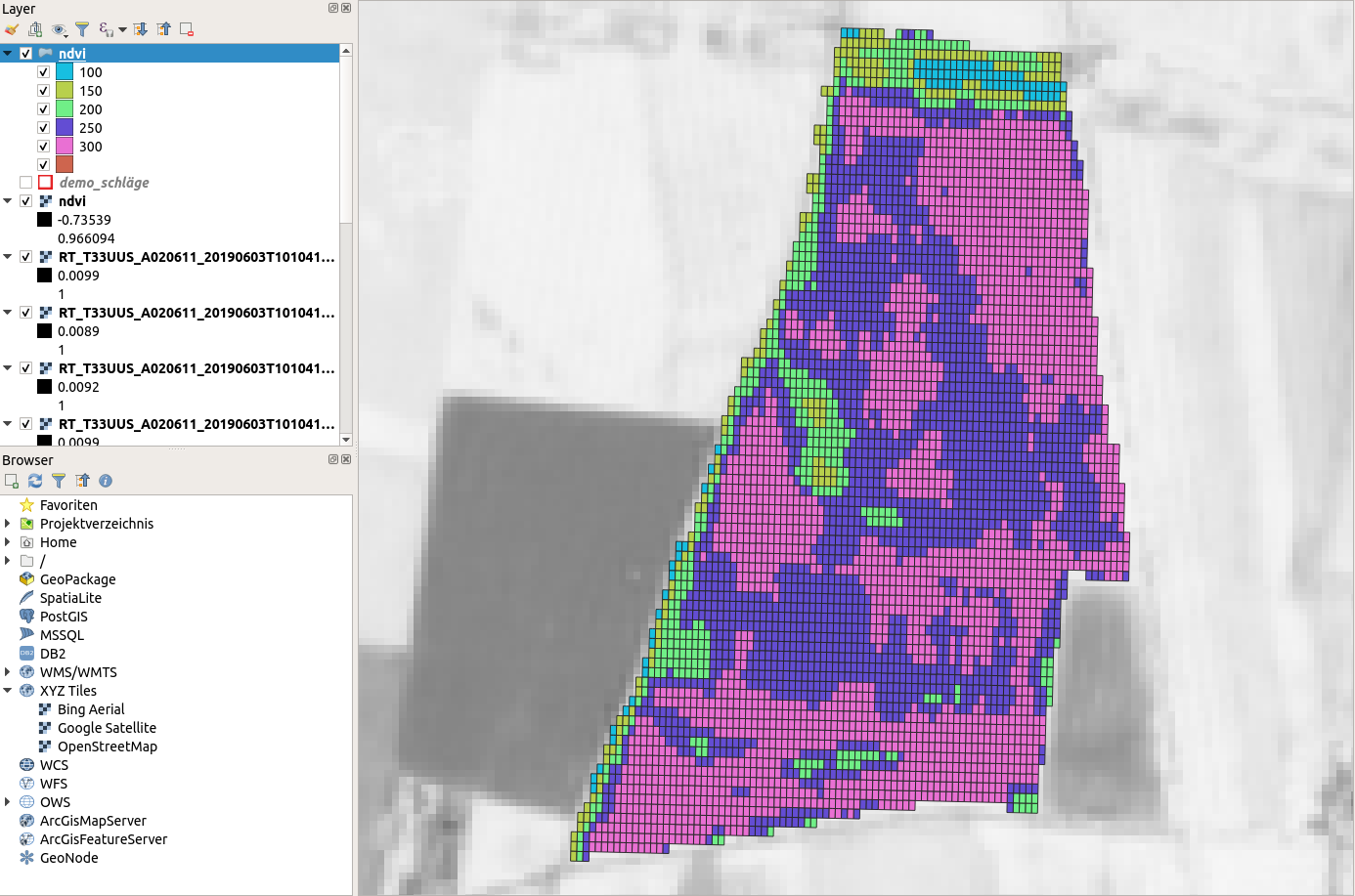1355x896 pixels.
Task: Click the add group icon in Layer panel
Action: [x=35, y=29]
